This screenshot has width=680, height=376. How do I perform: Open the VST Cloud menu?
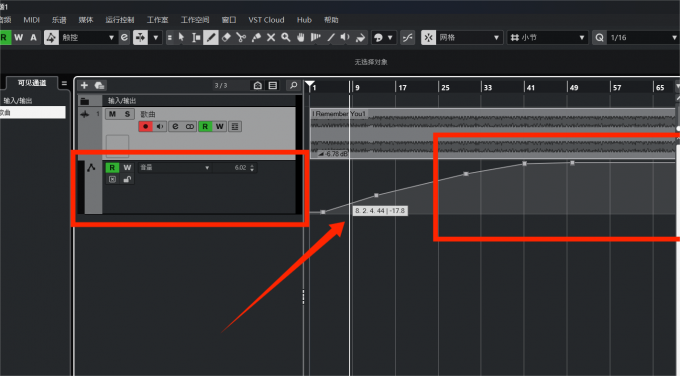tap(266, 20)
